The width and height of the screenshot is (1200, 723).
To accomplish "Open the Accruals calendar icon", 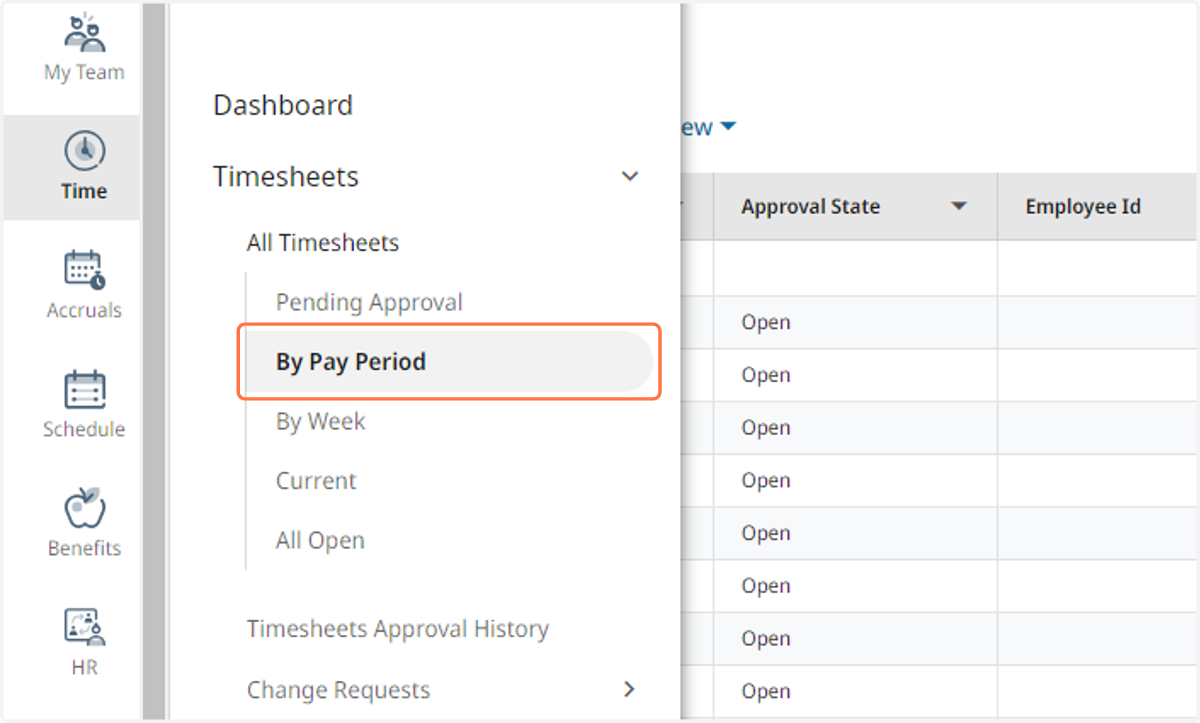I will coord(84,270).
